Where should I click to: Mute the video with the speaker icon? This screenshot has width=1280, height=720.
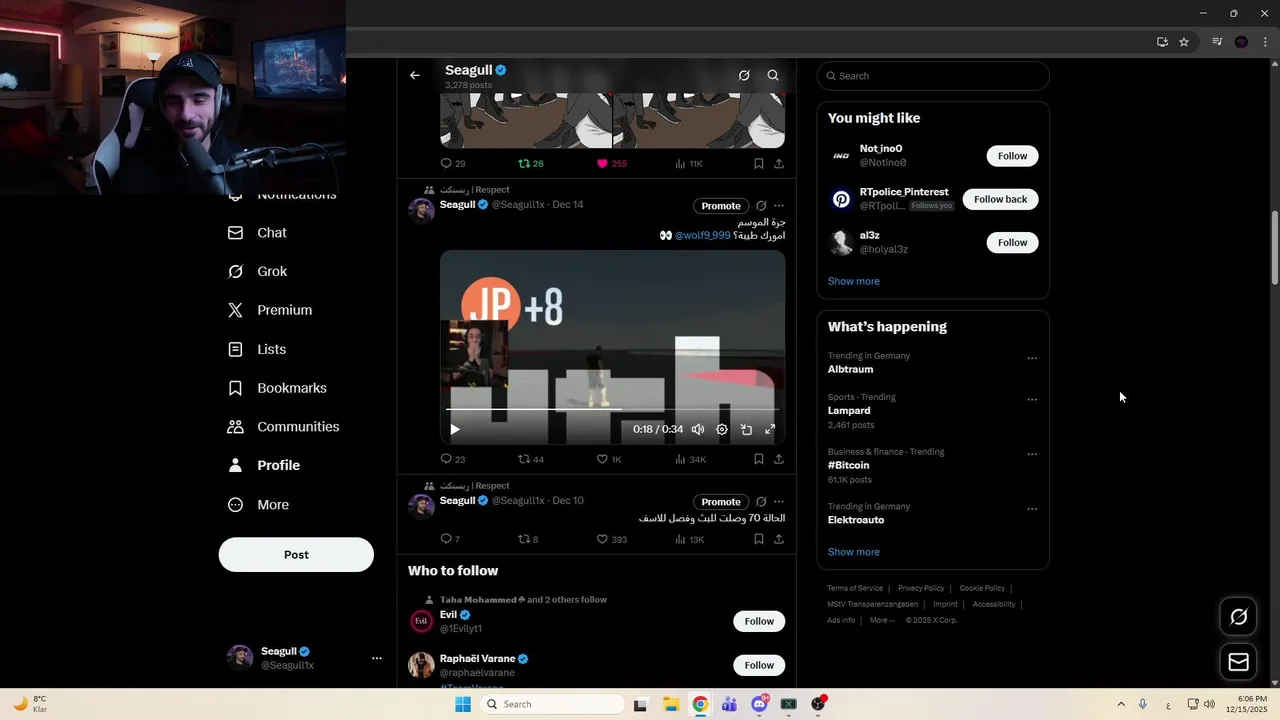tap(698, 429)
